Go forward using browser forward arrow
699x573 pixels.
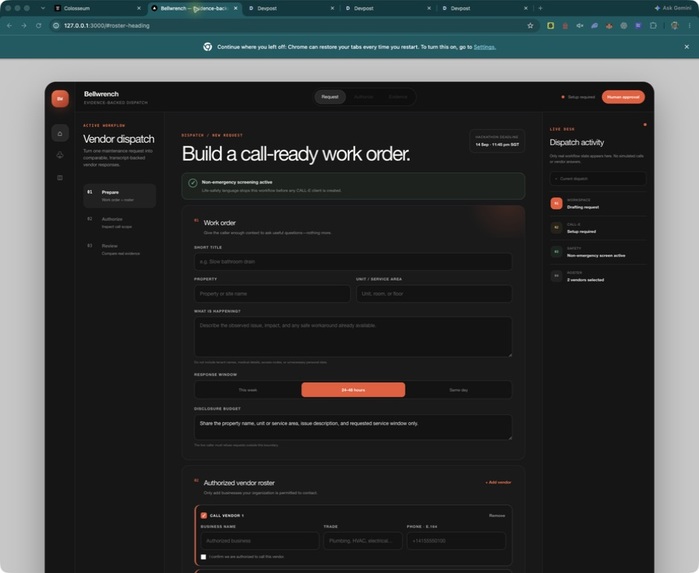pyautogui.click(x=24, y=26)
